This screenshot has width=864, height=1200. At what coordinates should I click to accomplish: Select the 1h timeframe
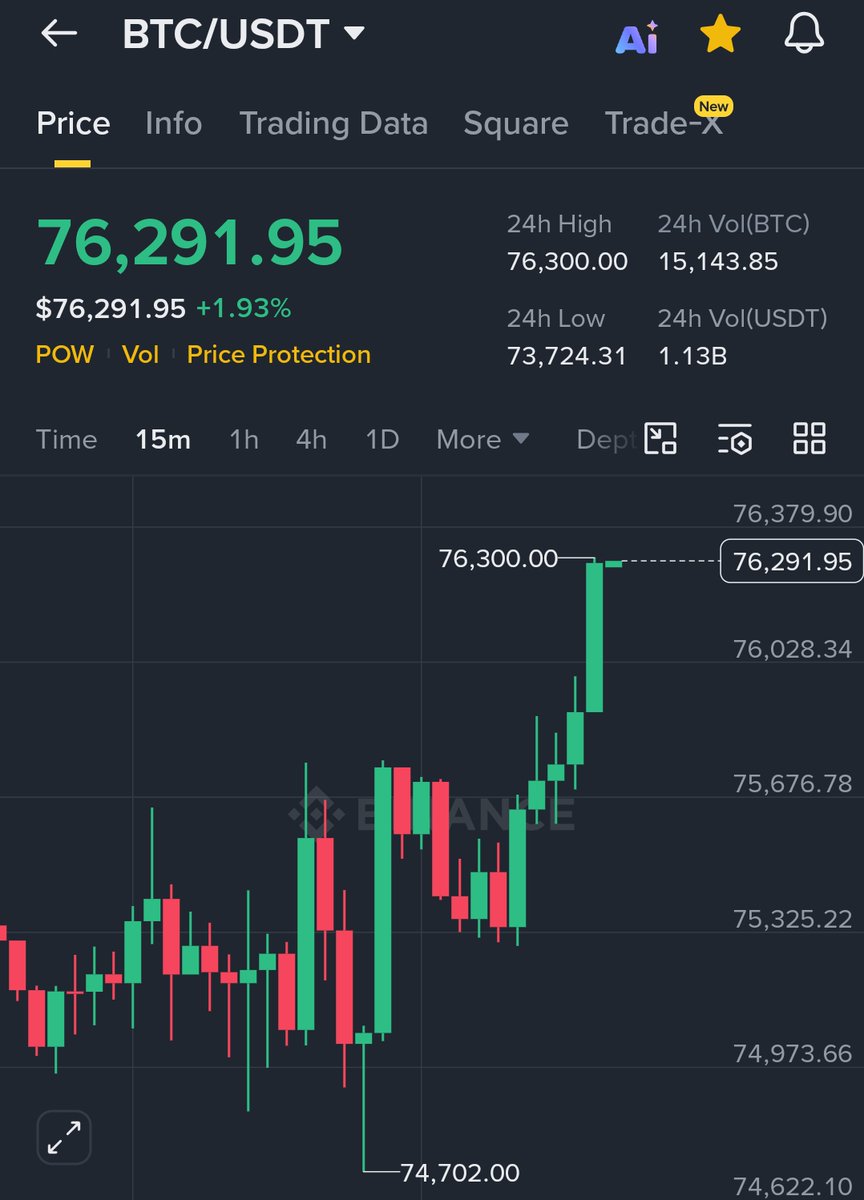coord(244,439)
